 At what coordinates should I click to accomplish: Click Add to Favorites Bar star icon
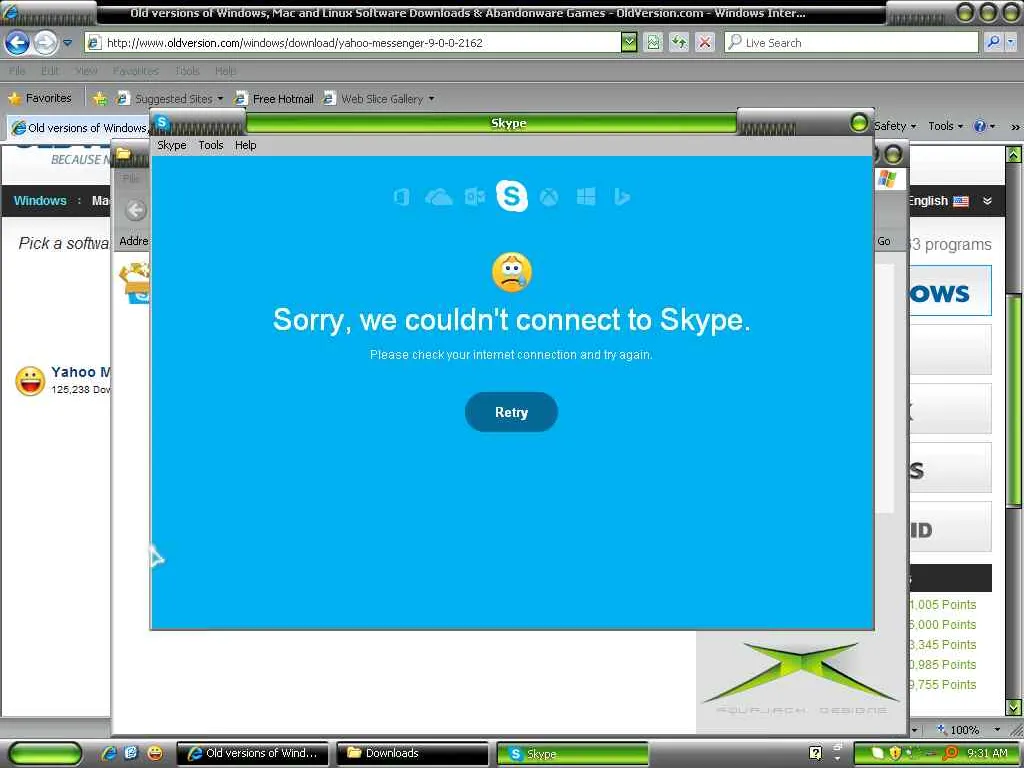click(x=99, y=99)
